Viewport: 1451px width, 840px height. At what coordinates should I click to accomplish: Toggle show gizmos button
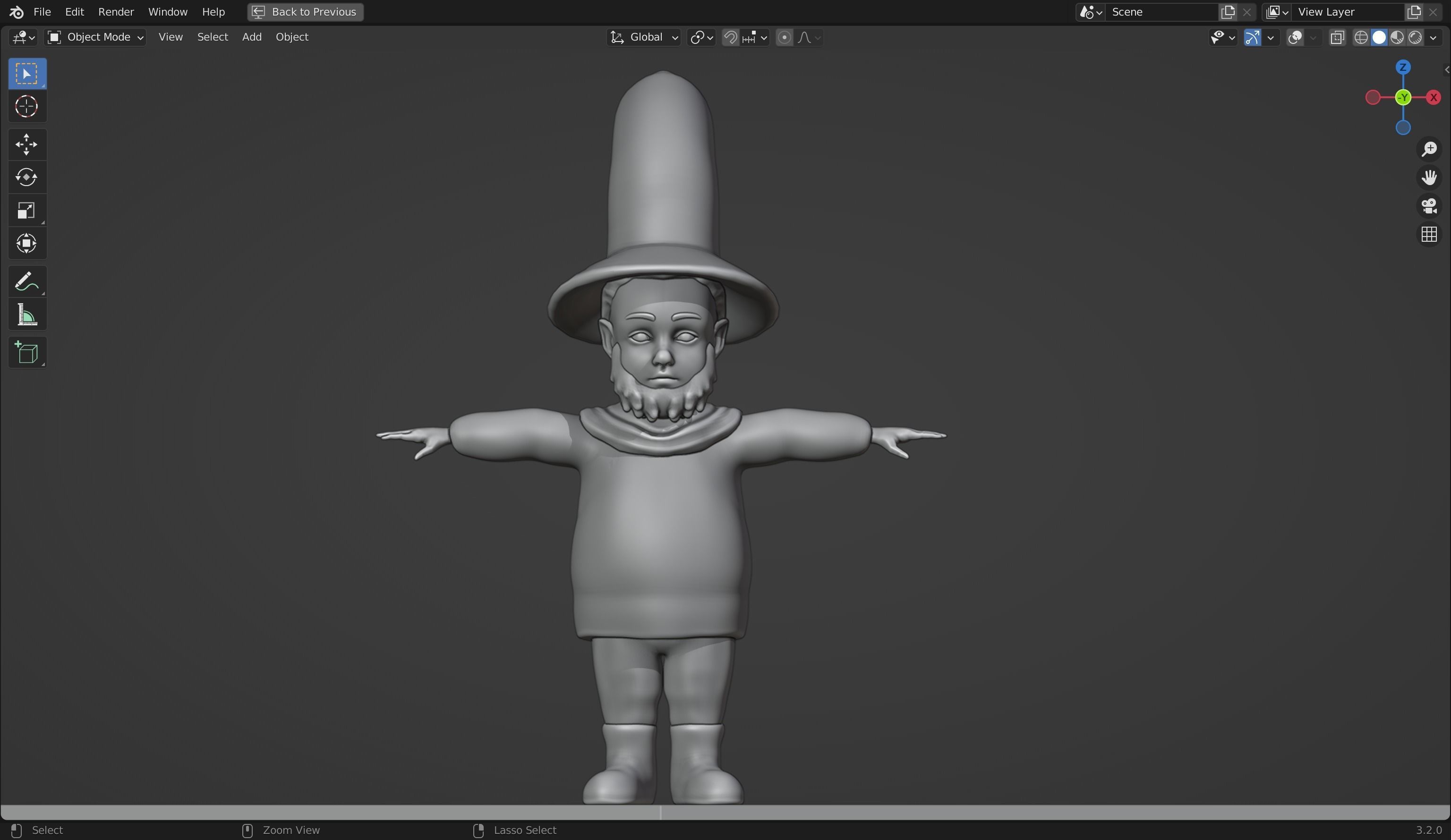1252,37
